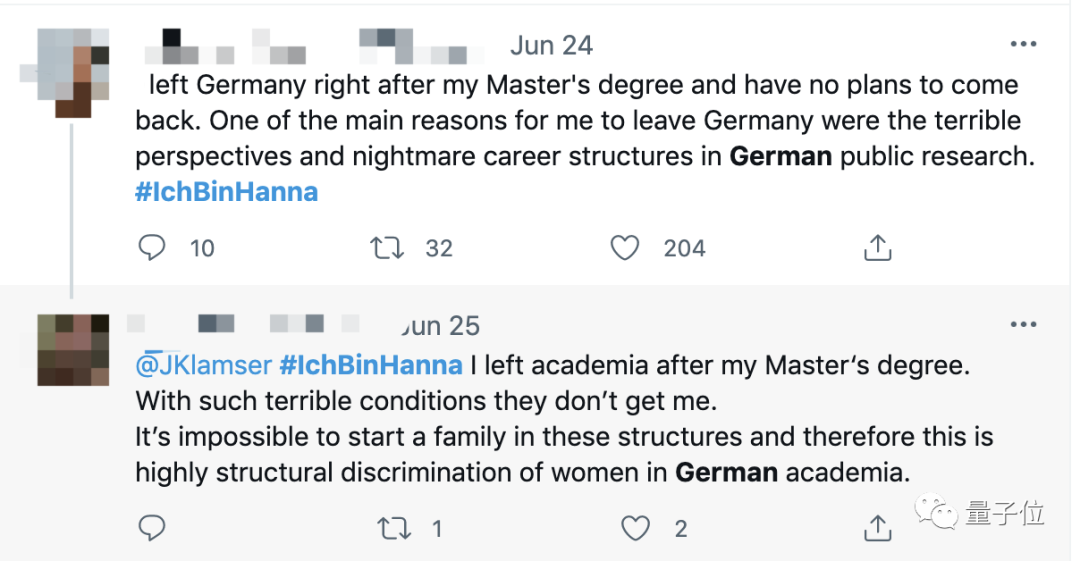
Task: Open more options on first tweet
Action: coord(1023,45)
